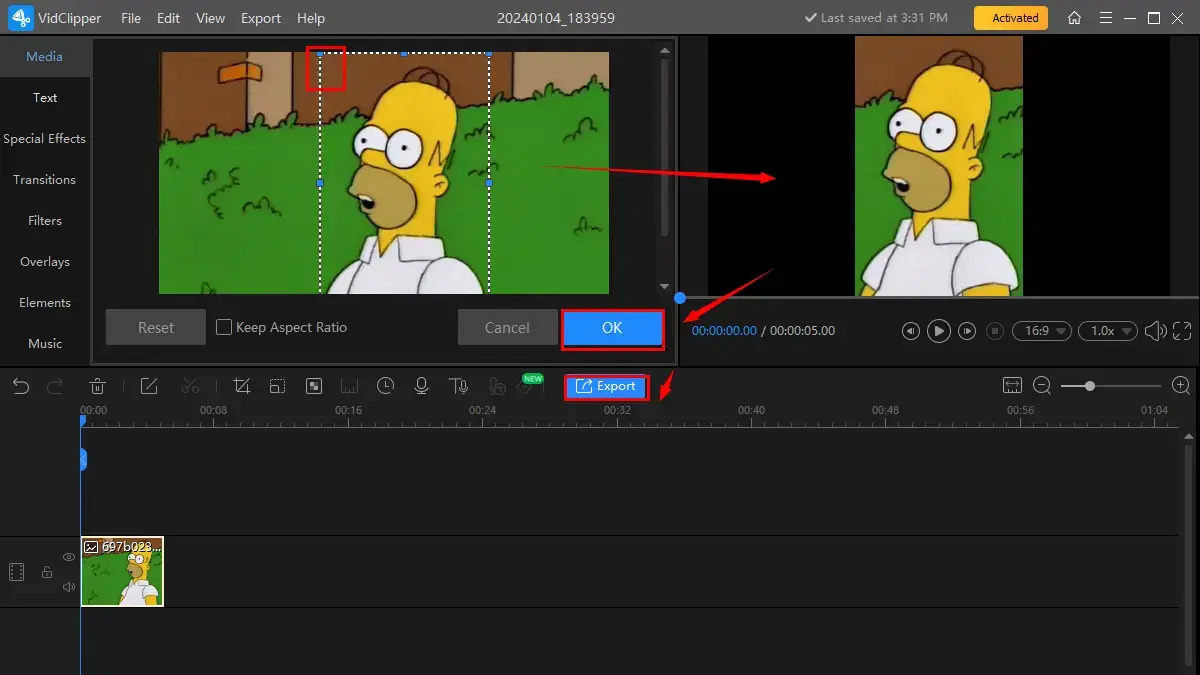
Task: Click the project title 20240104_183959
Action: (x=554, y=18)
